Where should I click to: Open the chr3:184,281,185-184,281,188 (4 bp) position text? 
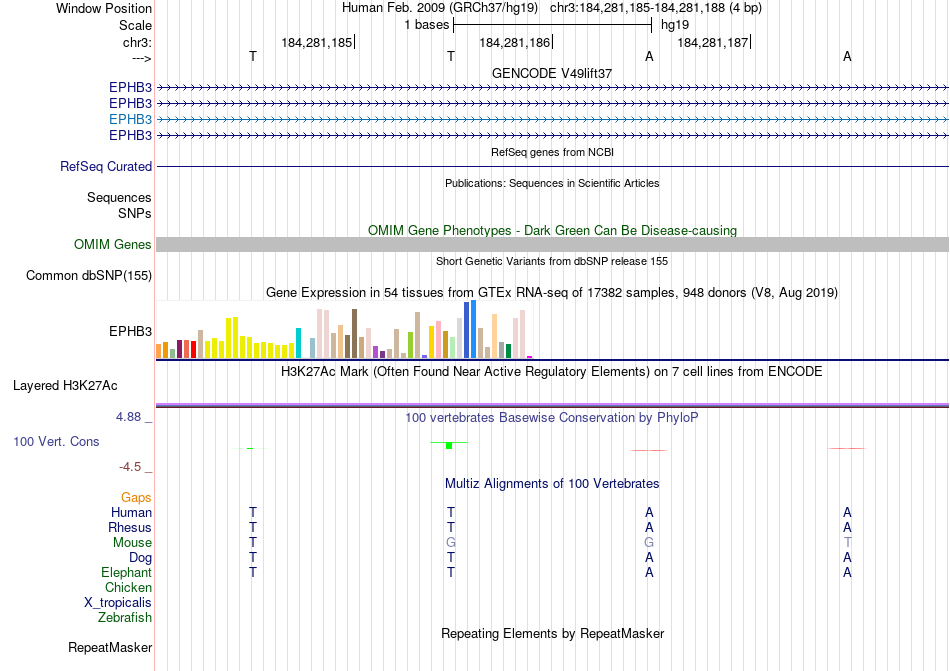pyautogui.click(x=656, y=8)
